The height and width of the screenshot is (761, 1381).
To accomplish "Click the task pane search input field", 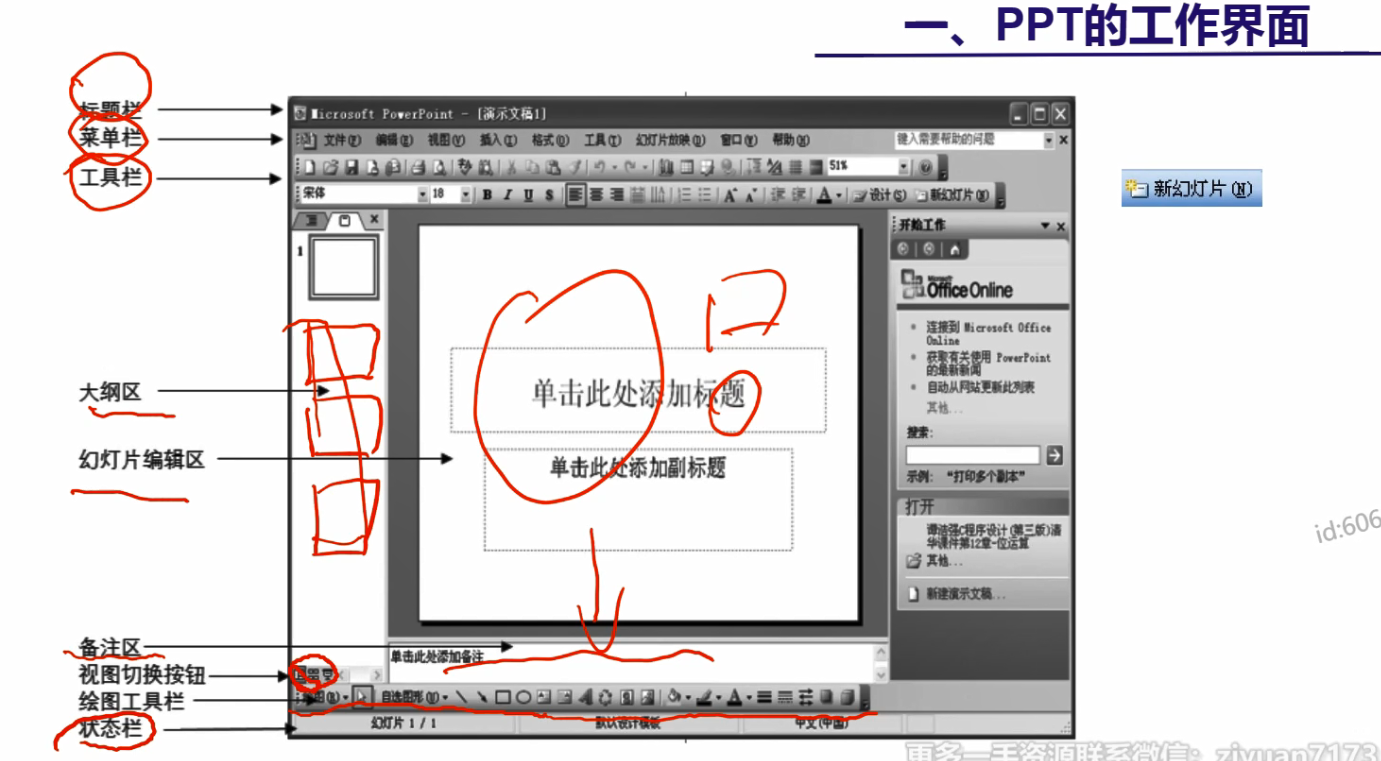I will (x=973, y=455).
